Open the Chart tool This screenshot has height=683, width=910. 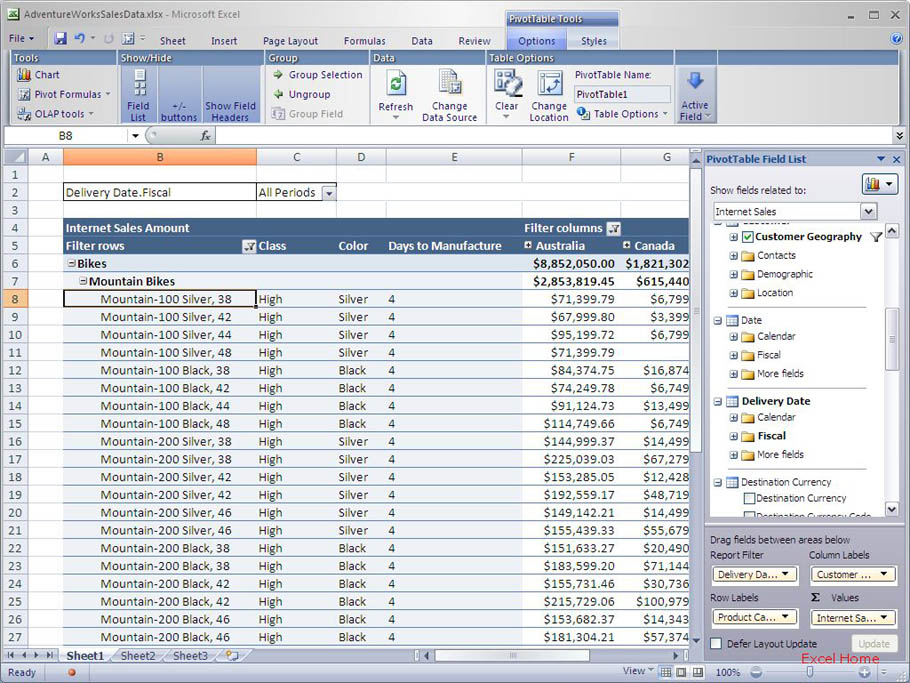point(38,75)
